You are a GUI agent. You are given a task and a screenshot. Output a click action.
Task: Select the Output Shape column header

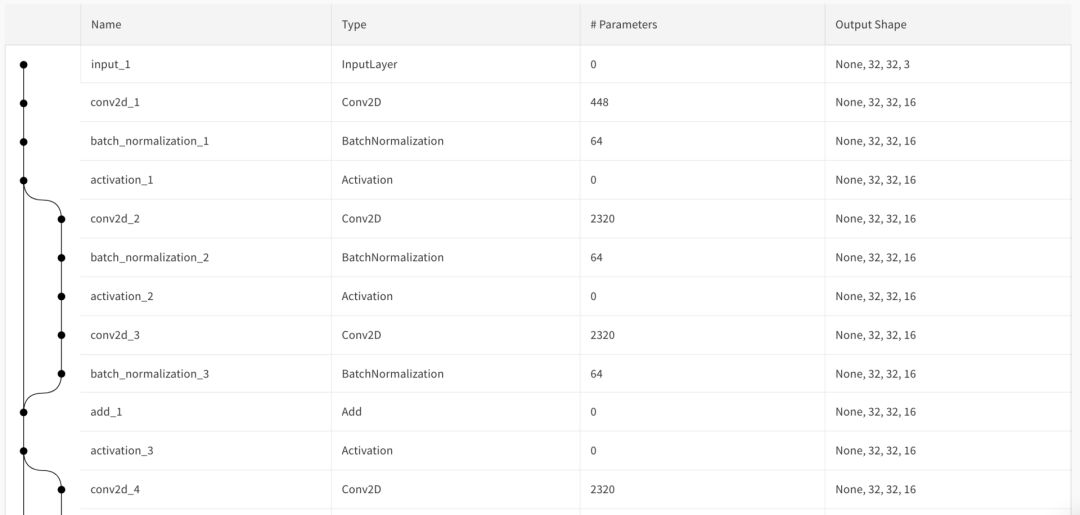(871, 24)
